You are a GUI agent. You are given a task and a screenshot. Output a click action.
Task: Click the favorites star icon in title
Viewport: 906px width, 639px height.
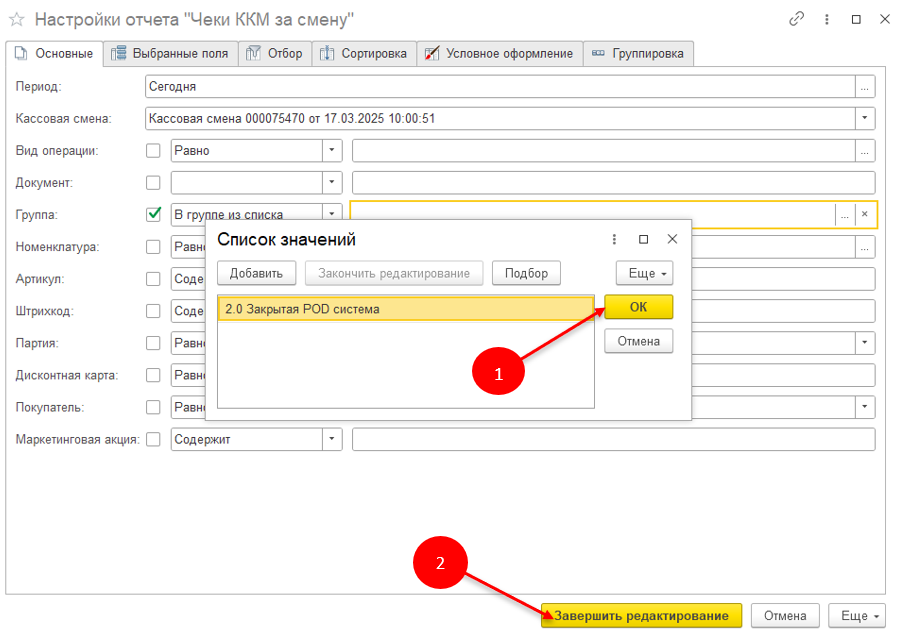[x=17, y=20]
